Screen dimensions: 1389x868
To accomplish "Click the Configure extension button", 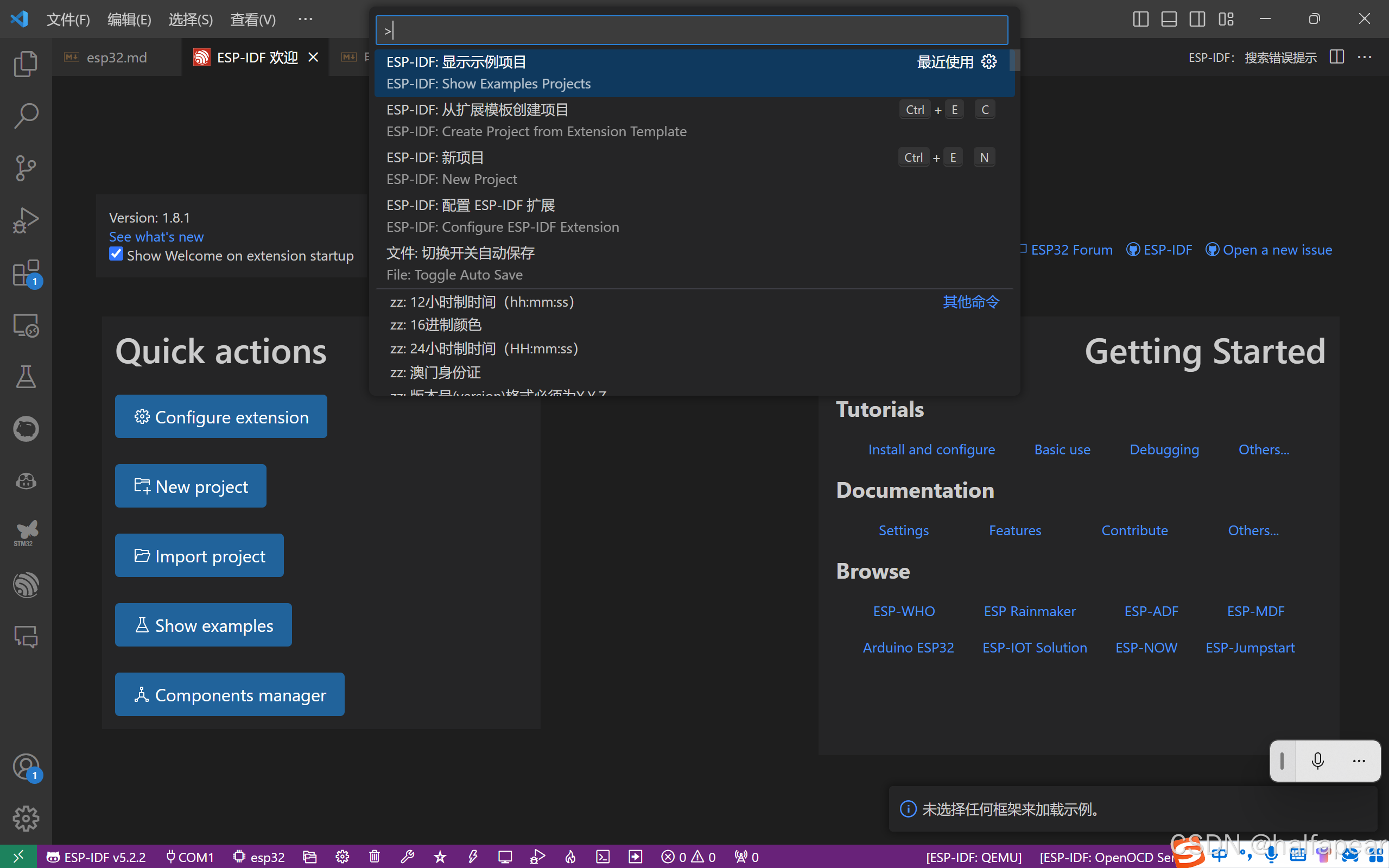I will pyautogui.click(x=221, y=417).
